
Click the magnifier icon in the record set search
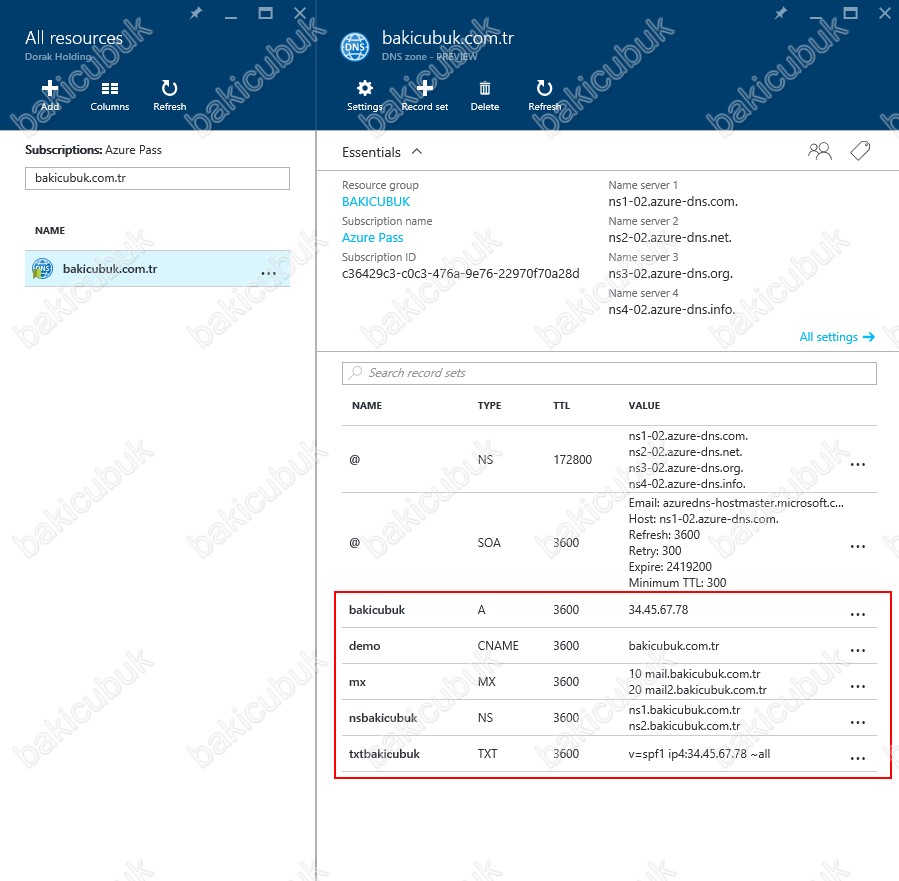355,373
